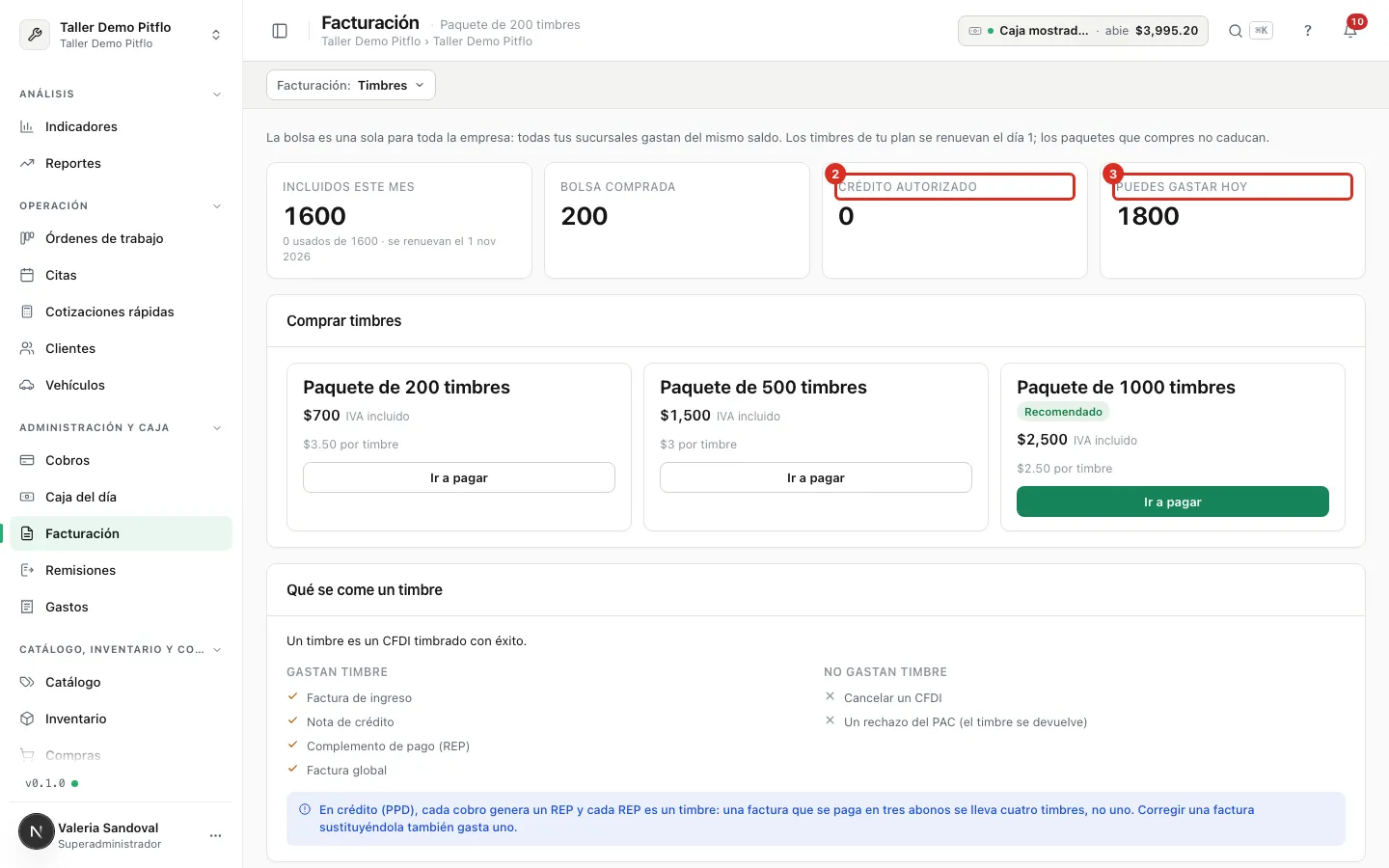
Task: Click the Taller Demo Pitflo breadcrumb link
Action: 371,41
